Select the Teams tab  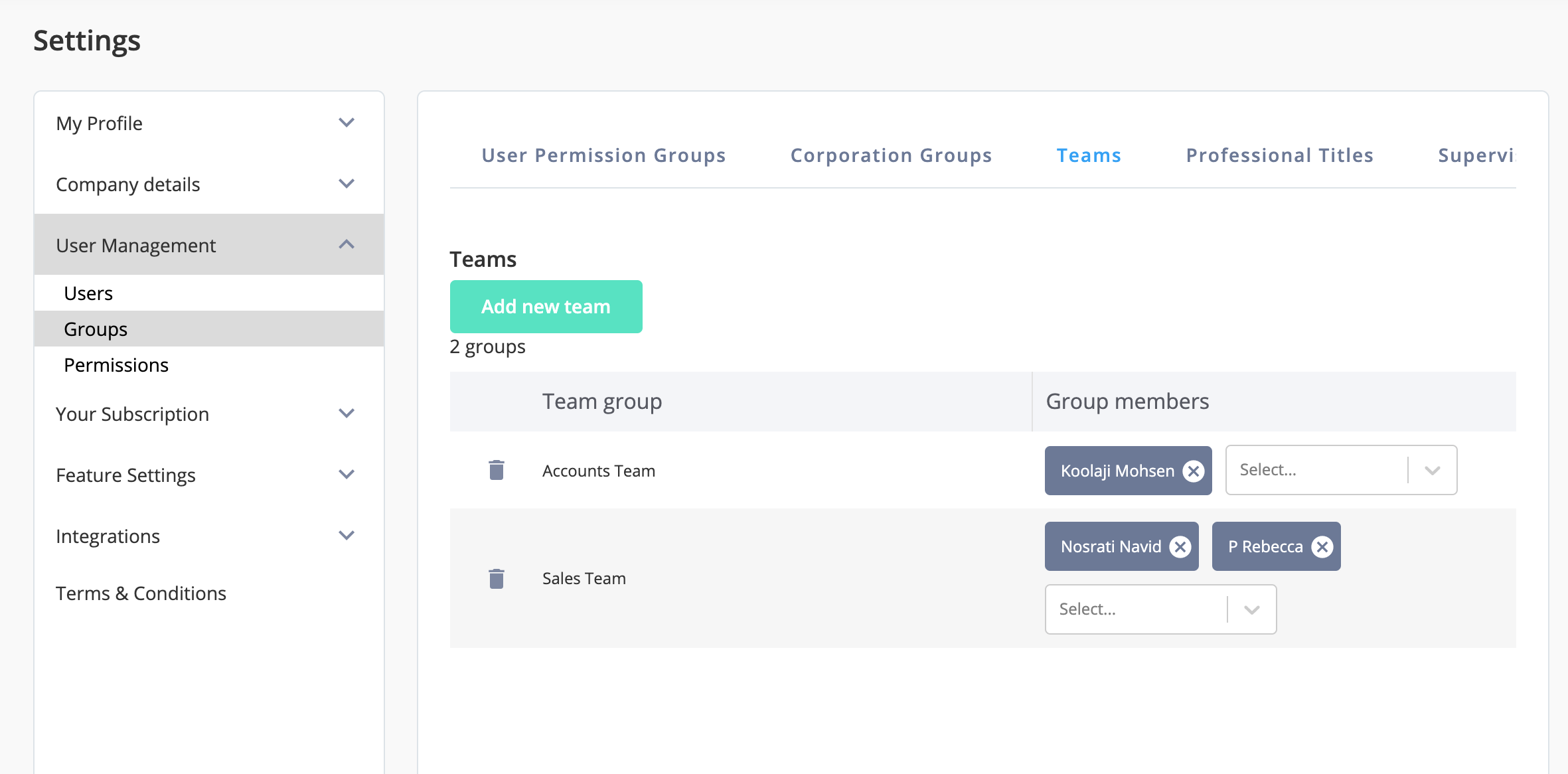coord(1089,155)
